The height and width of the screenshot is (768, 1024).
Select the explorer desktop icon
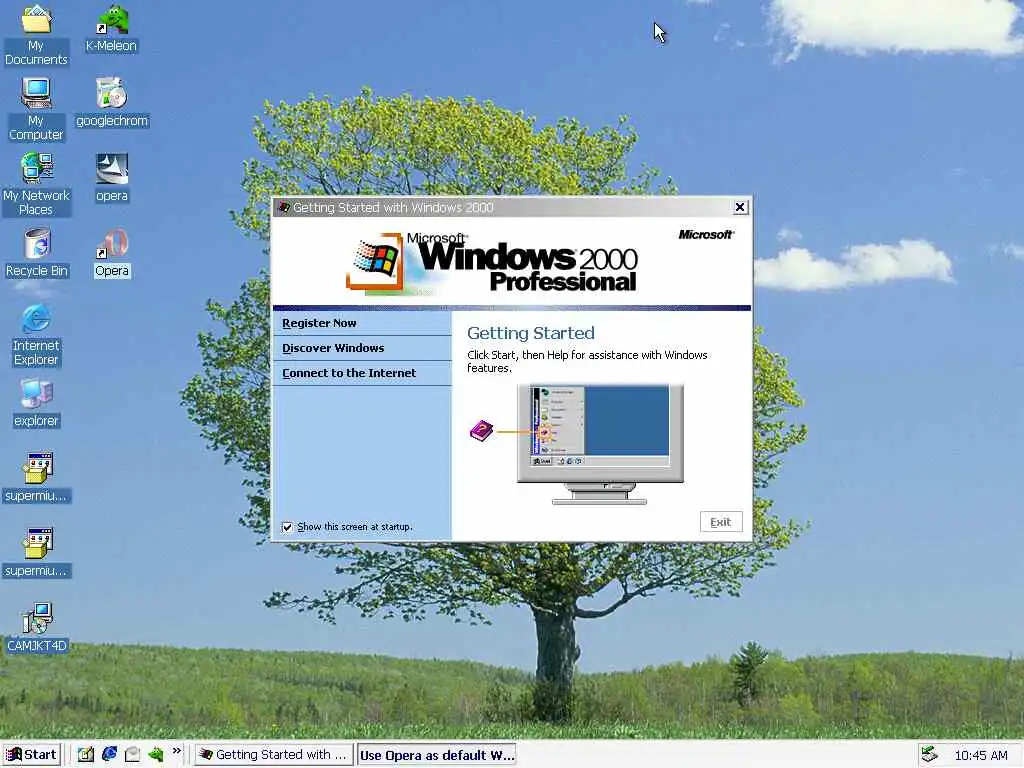coord(36,403)
